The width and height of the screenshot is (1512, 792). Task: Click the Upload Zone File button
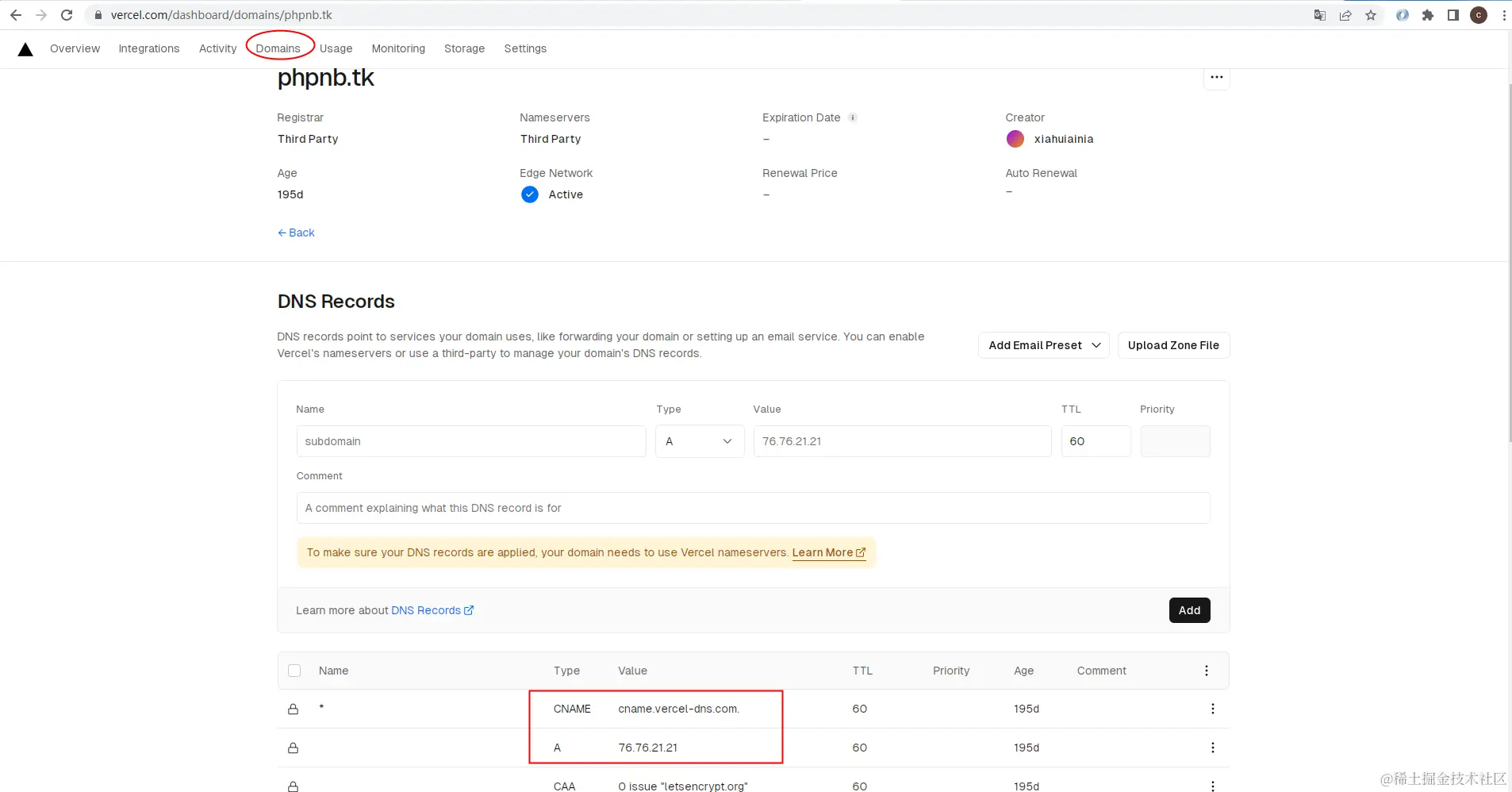click(x=1173, y=345)
